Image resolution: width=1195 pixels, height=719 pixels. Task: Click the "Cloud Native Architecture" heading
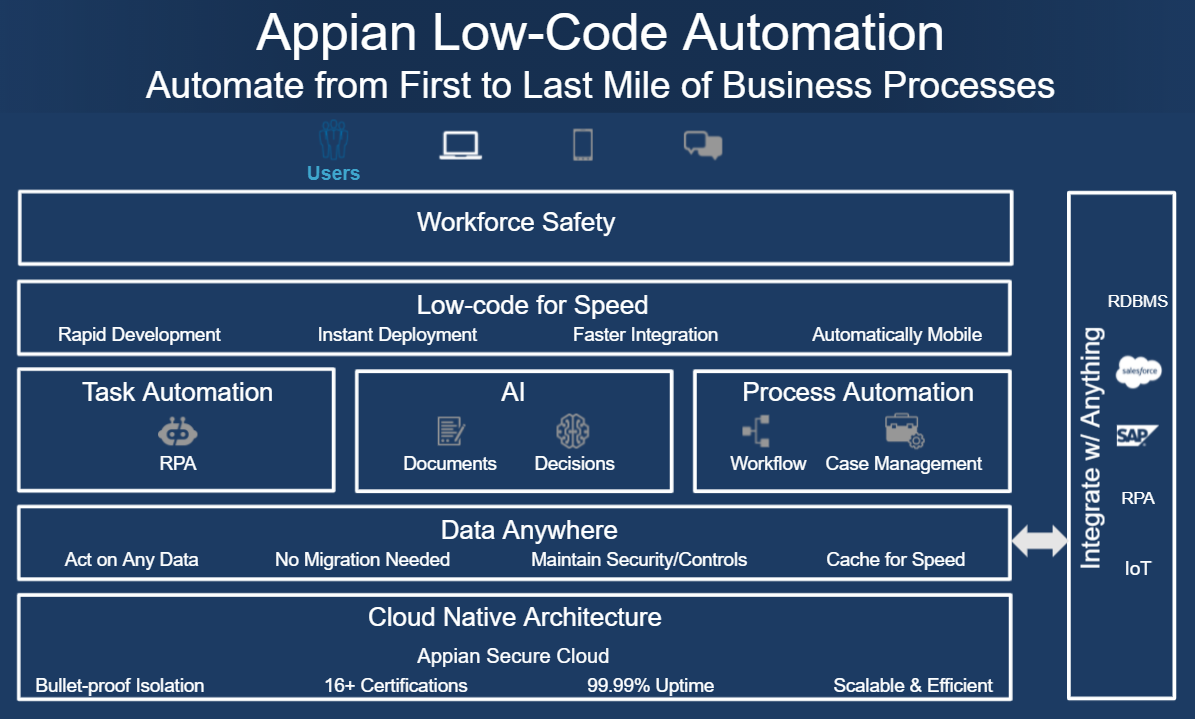click(515, 617)
